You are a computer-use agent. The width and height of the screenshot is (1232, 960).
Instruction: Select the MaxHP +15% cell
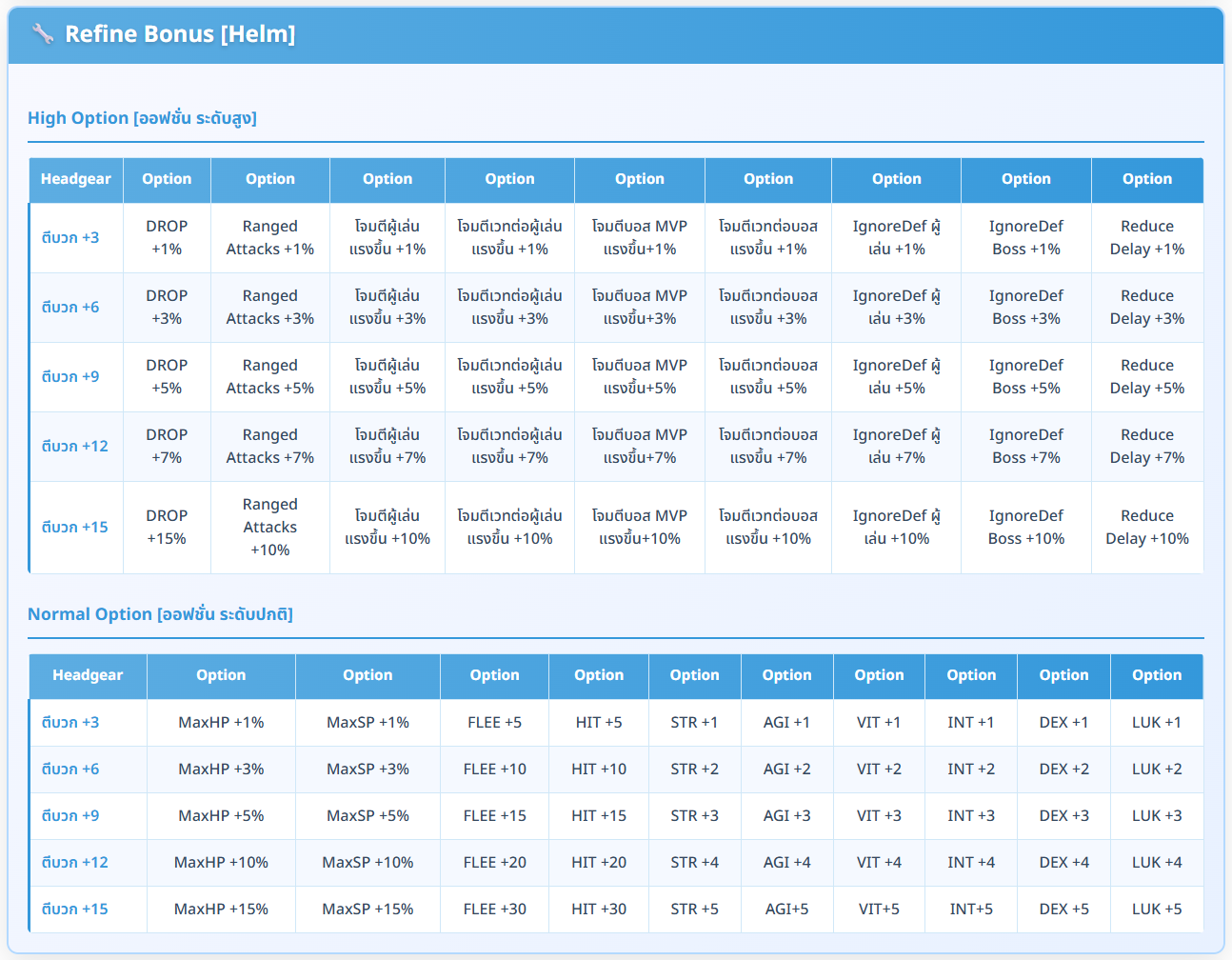(221, 910)
